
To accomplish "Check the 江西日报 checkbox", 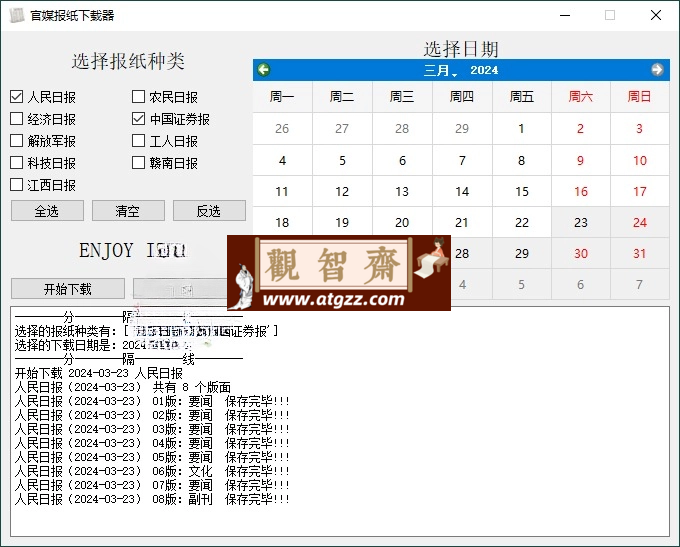I will click(16, 185).
